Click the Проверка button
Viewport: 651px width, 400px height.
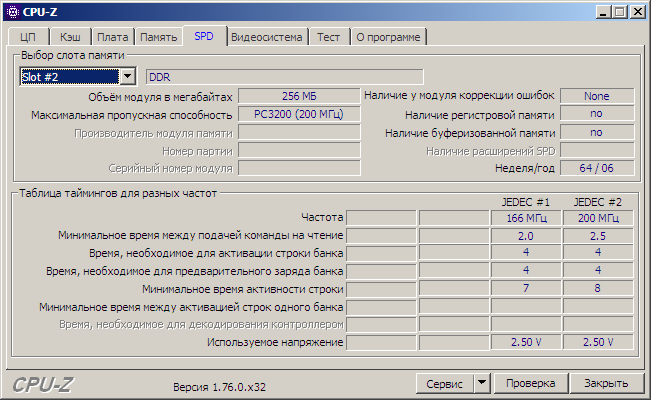tap(531, 383)
